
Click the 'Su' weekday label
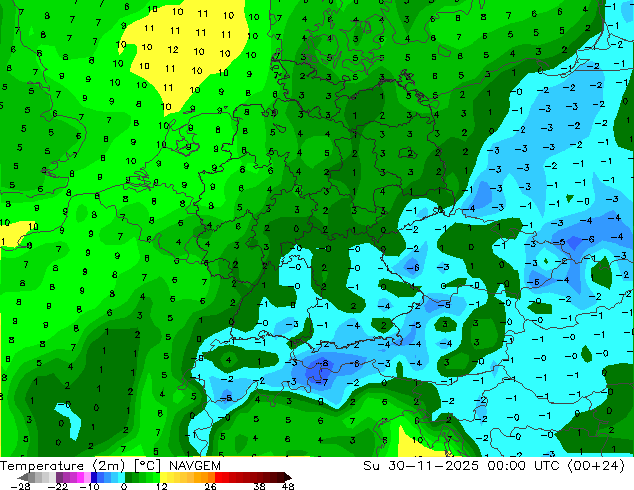(371, 466)
